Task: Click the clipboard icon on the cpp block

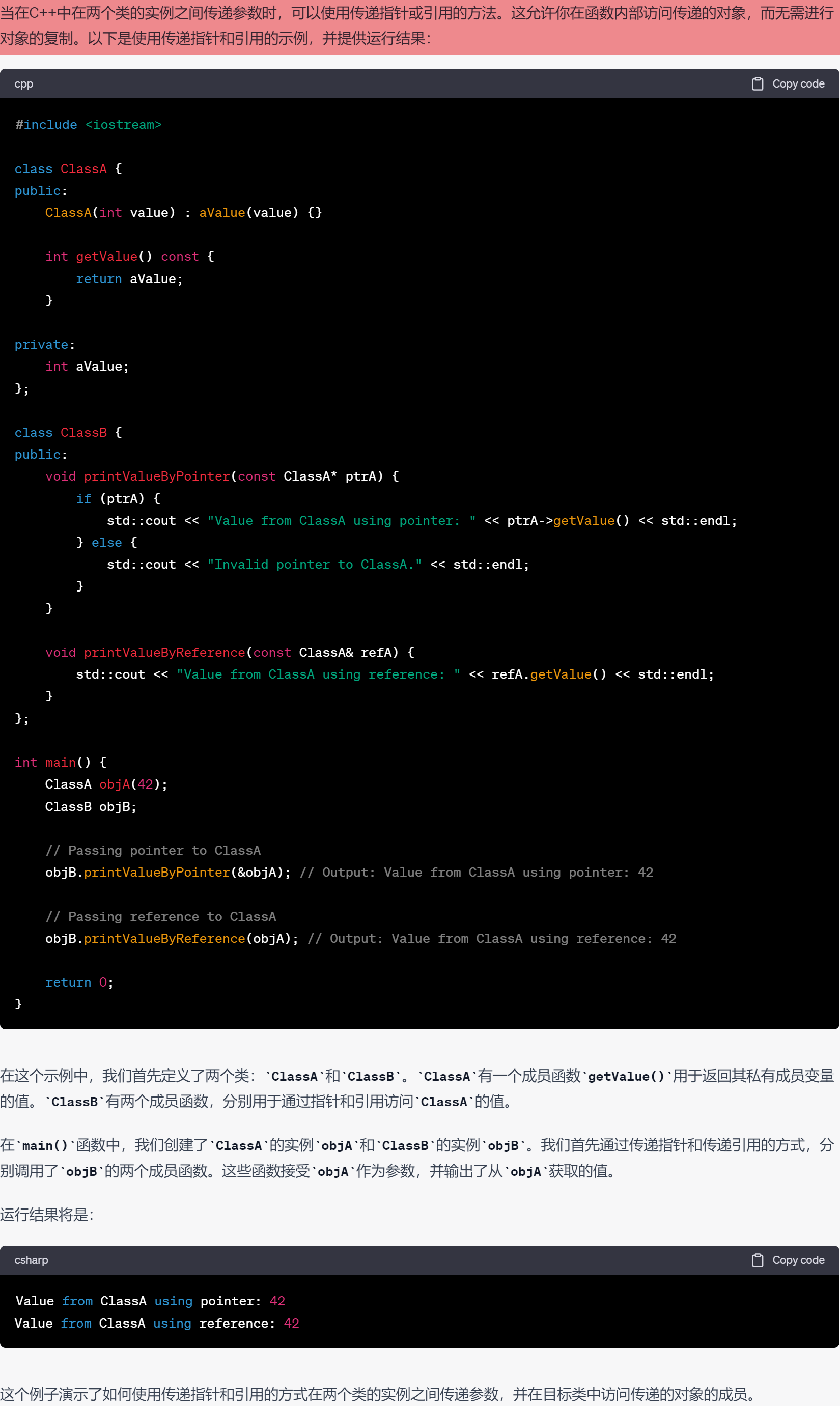Action: (x=758, y=84)
